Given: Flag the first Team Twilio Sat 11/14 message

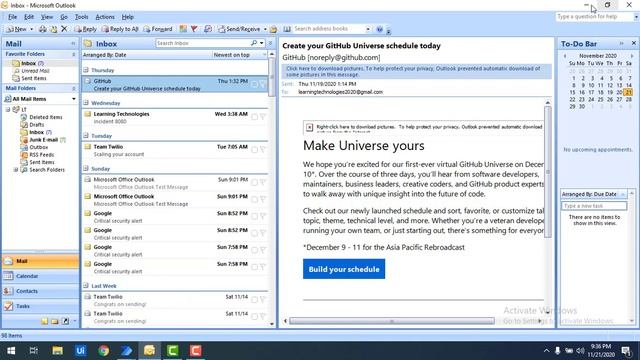Looking at the screenshot, I should (x=263, y=300).
